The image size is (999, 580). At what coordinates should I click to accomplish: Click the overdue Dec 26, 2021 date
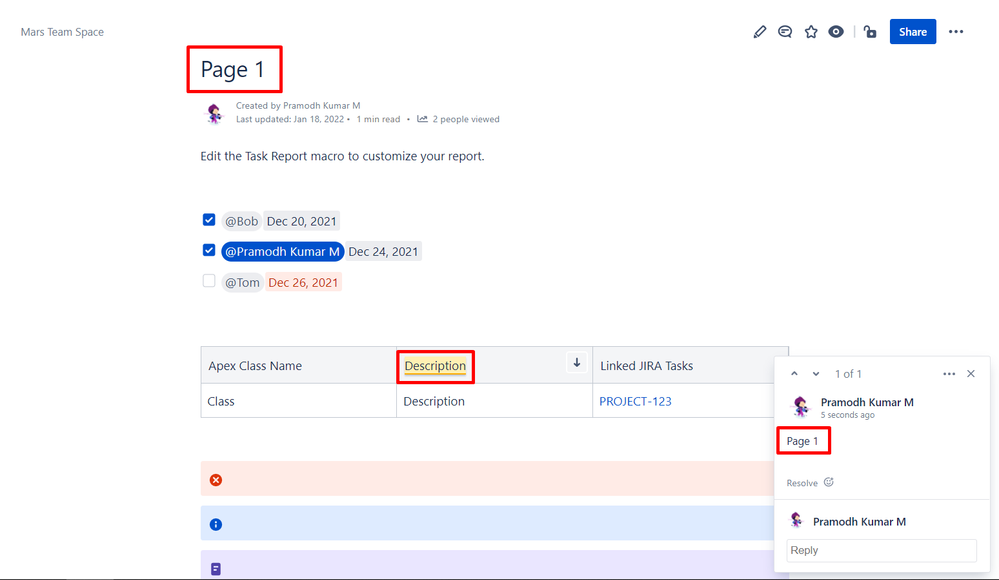click(303, 282)
